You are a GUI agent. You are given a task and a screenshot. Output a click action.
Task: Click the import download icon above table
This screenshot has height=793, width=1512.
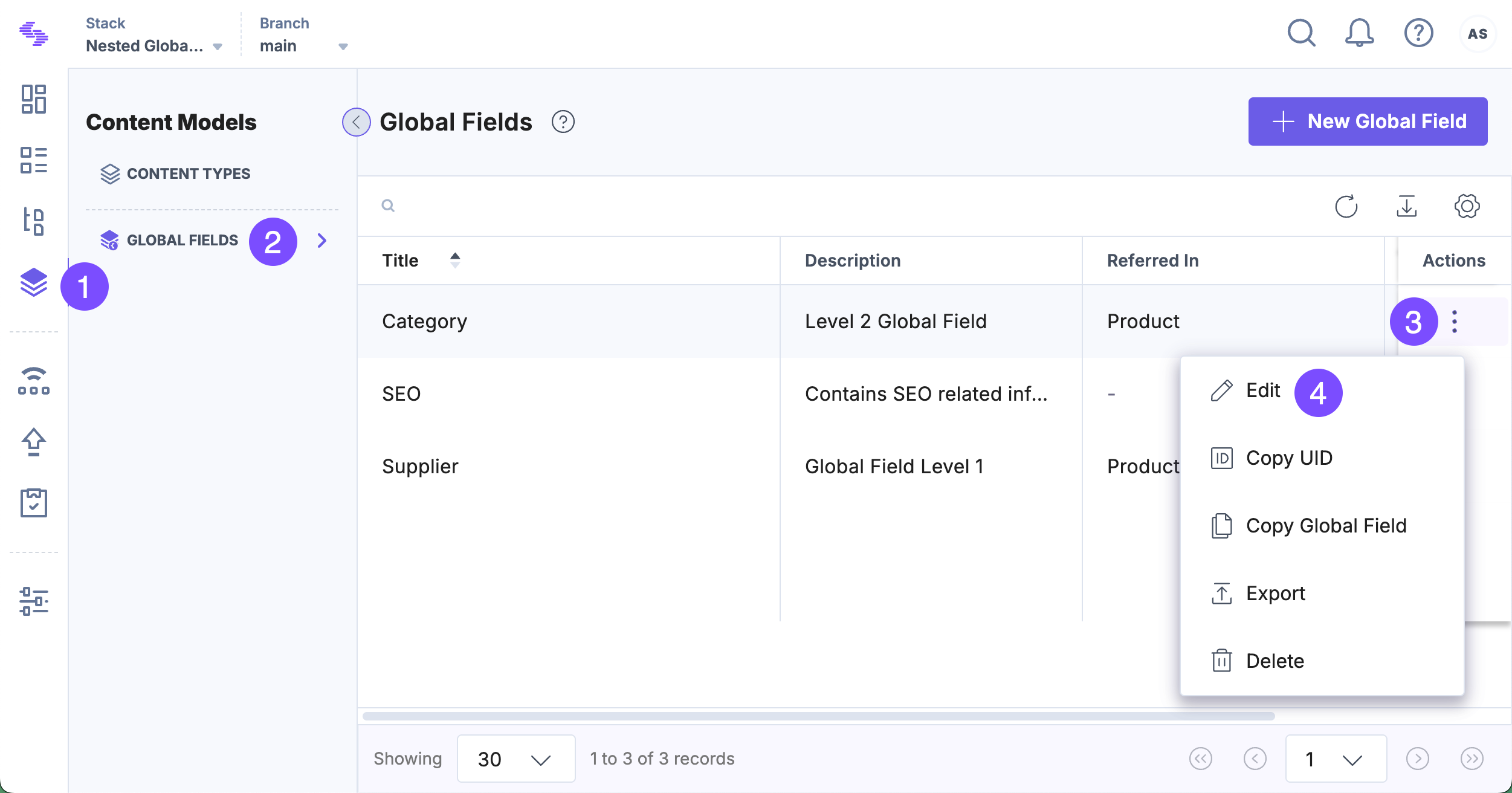pos(1407,206)
